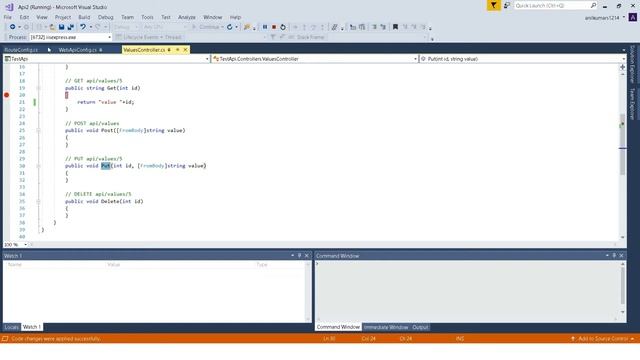The image size is (640, 360).
Task: Select the Command Window bottom tab
Action: click(x=338, y=327)
